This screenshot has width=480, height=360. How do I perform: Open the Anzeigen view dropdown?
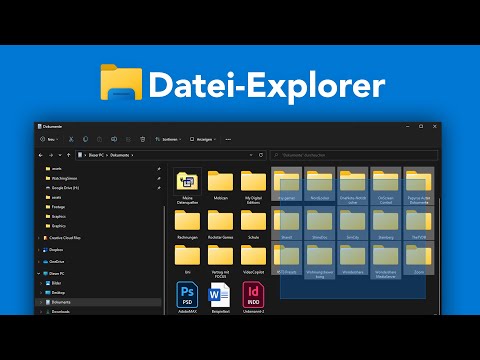pyautogui.click(x=203, y=139)
